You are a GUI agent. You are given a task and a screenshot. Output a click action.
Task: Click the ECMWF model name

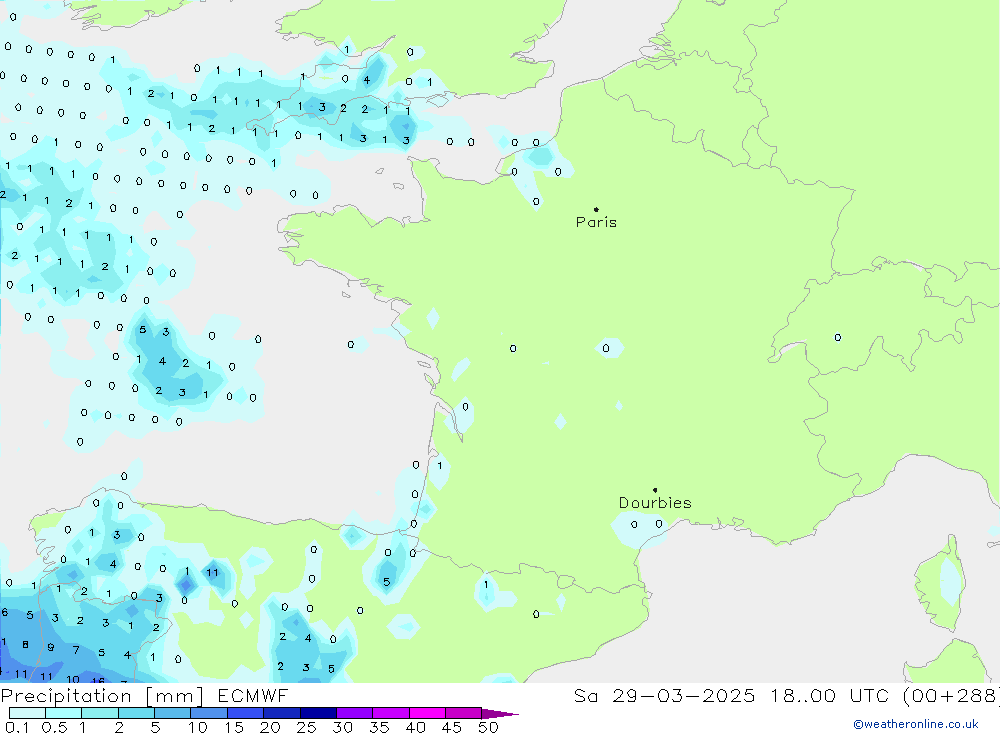point(253,695)
